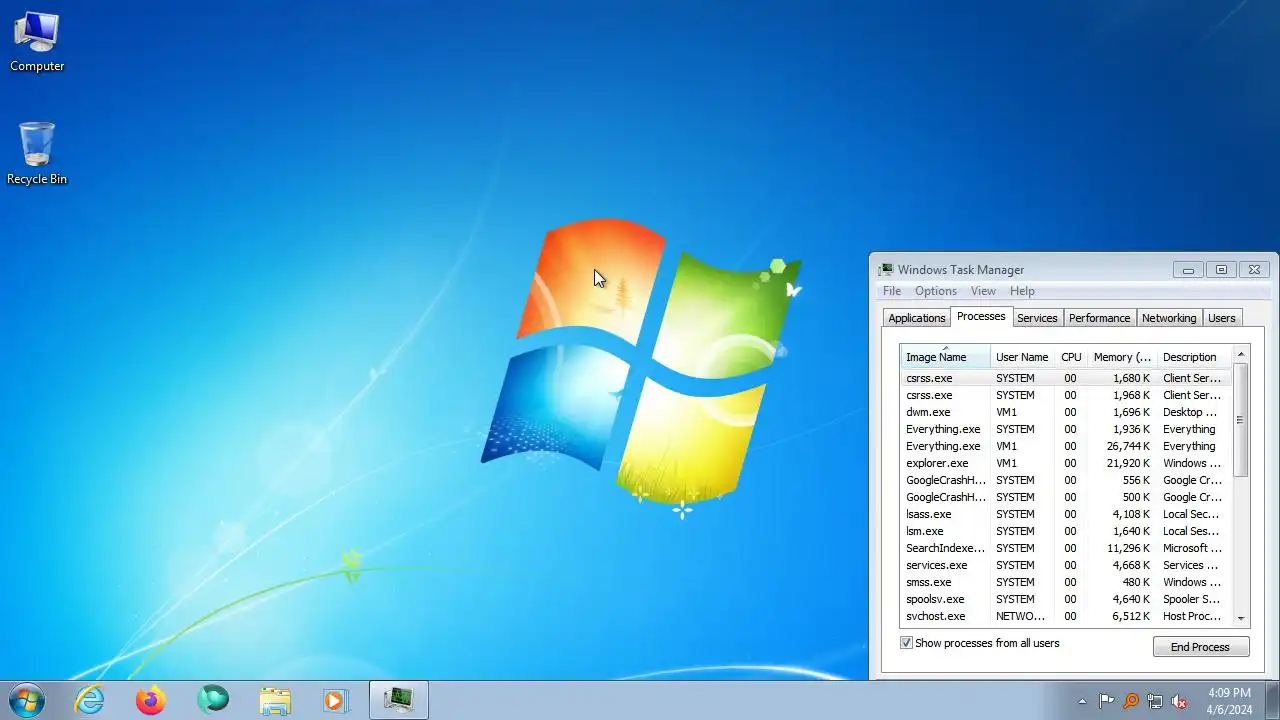This screenshot has width=1280, height=720.
Task: Show hidden tray icons arrow
Action: point(1082,701)
